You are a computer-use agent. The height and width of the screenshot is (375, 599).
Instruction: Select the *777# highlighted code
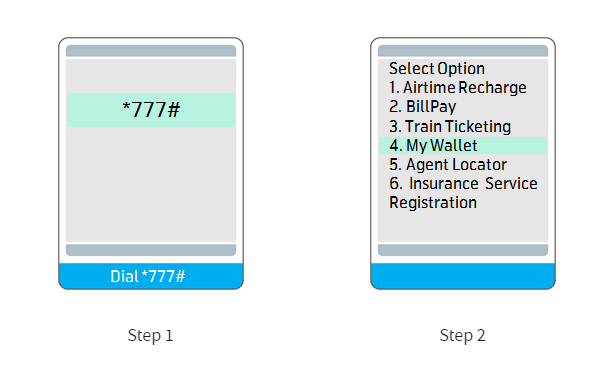click(151, 110)
